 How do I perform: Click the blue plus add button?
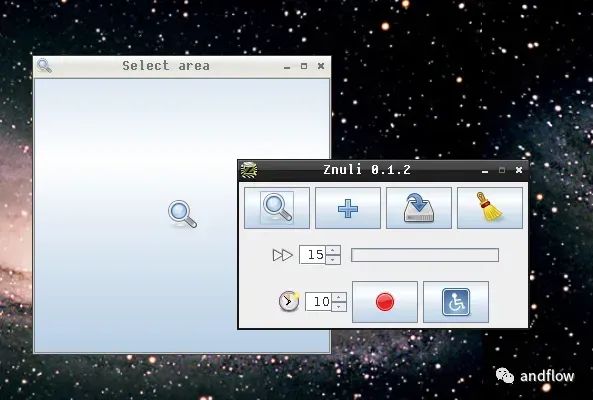(348, 208)
